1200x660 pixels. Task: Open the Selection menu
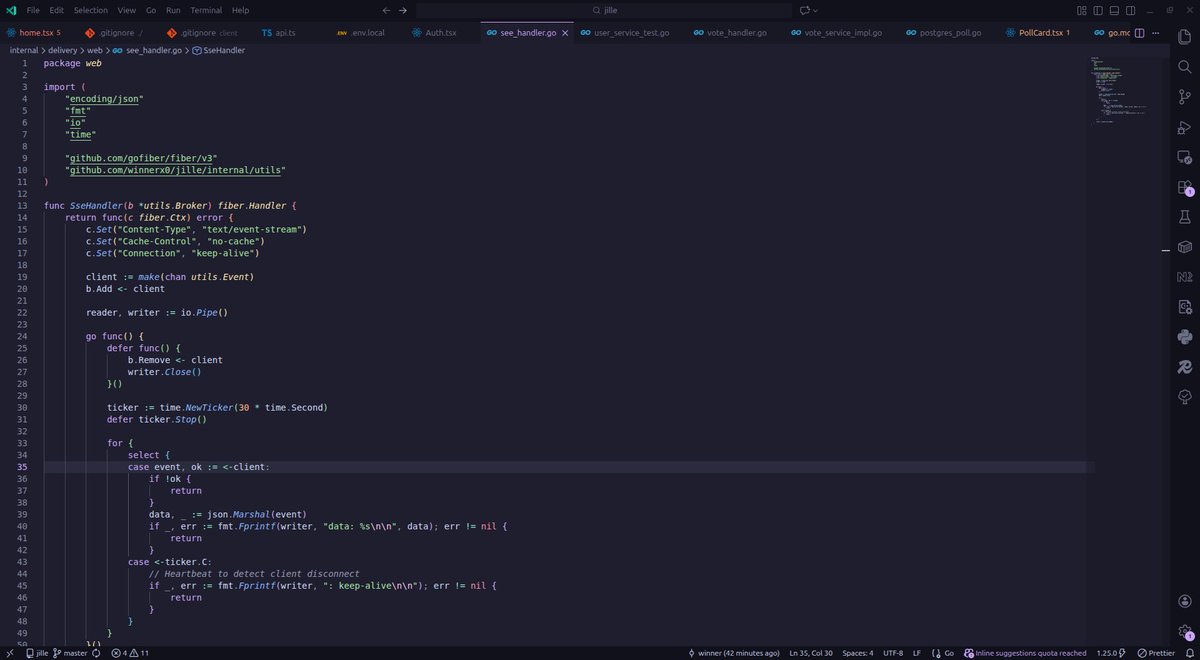[91, 10]
